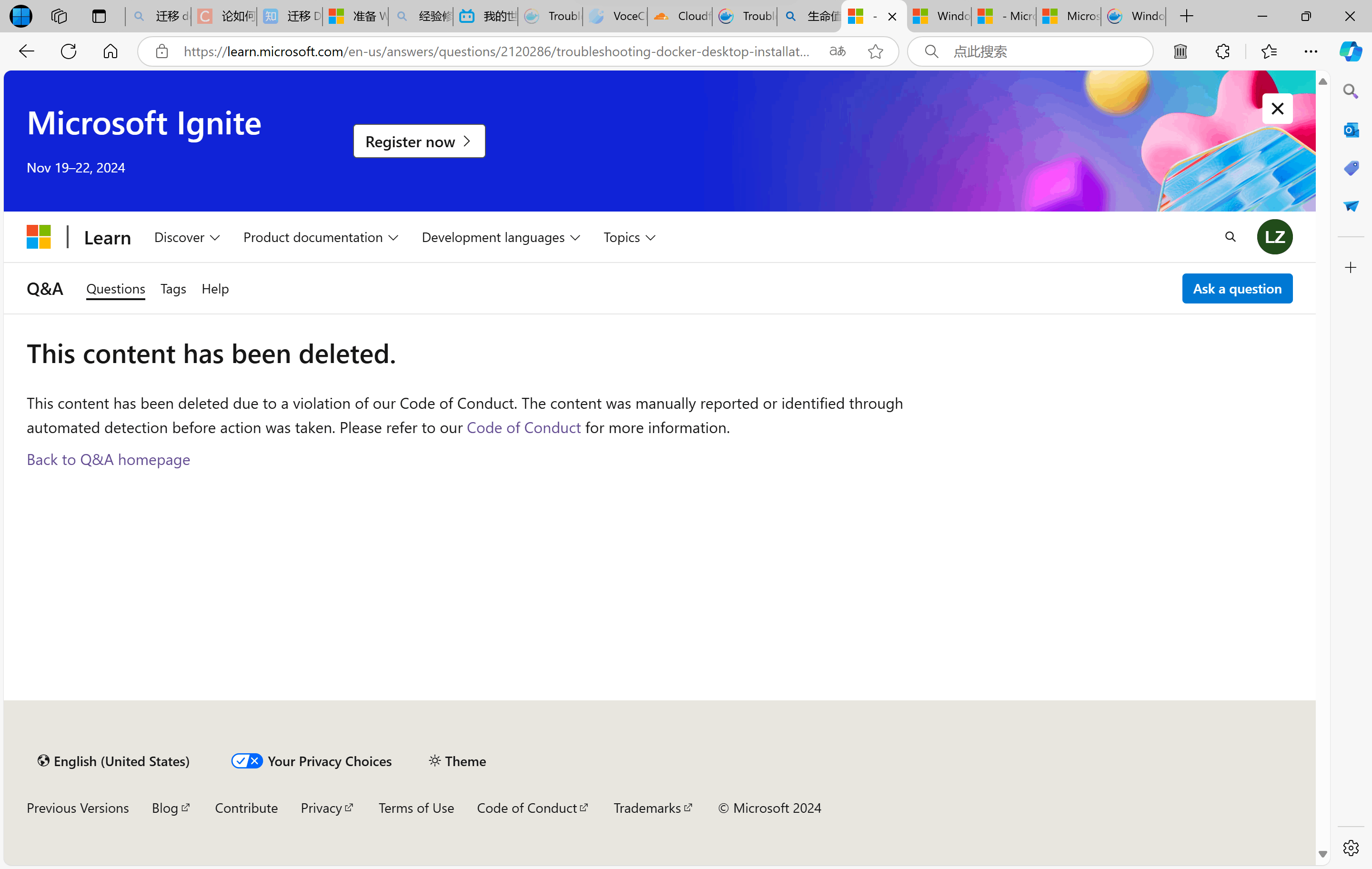Screen dimensions: 1372x869
Task: Open the browser extensions puzzle icon
Action: click(x=1222, y=52)
